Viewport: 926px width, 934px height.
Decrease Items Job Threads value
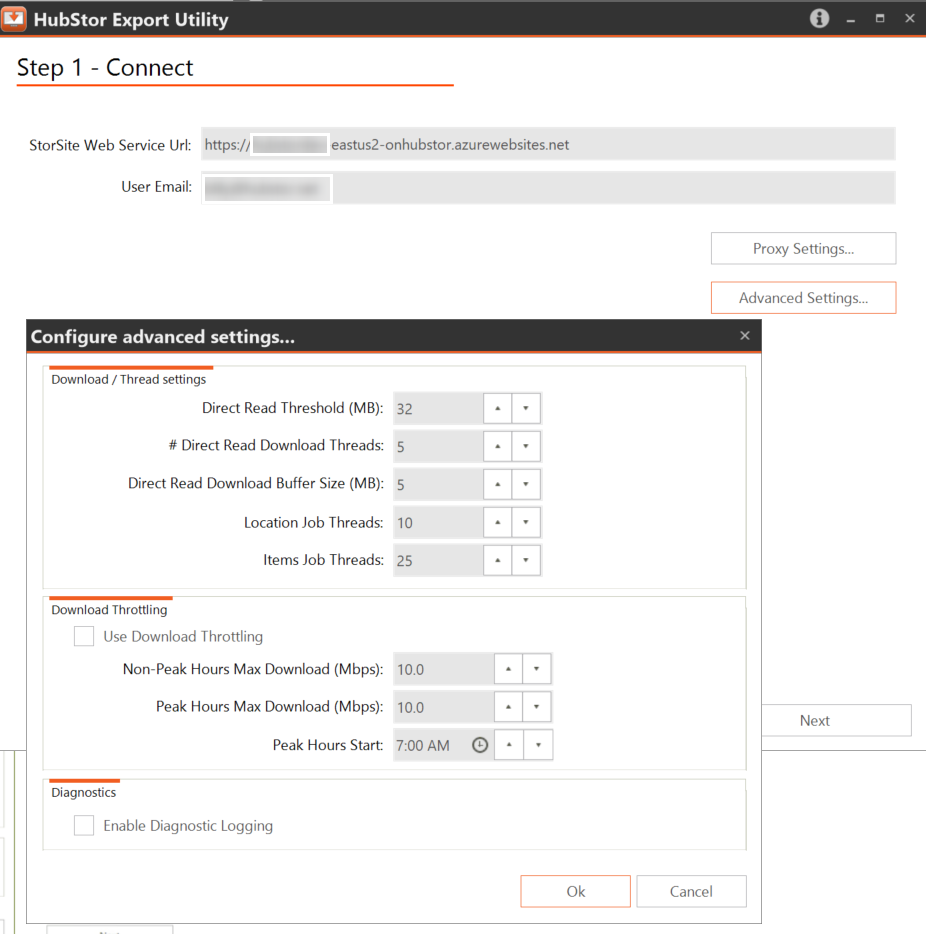click(x=526, y=560)
